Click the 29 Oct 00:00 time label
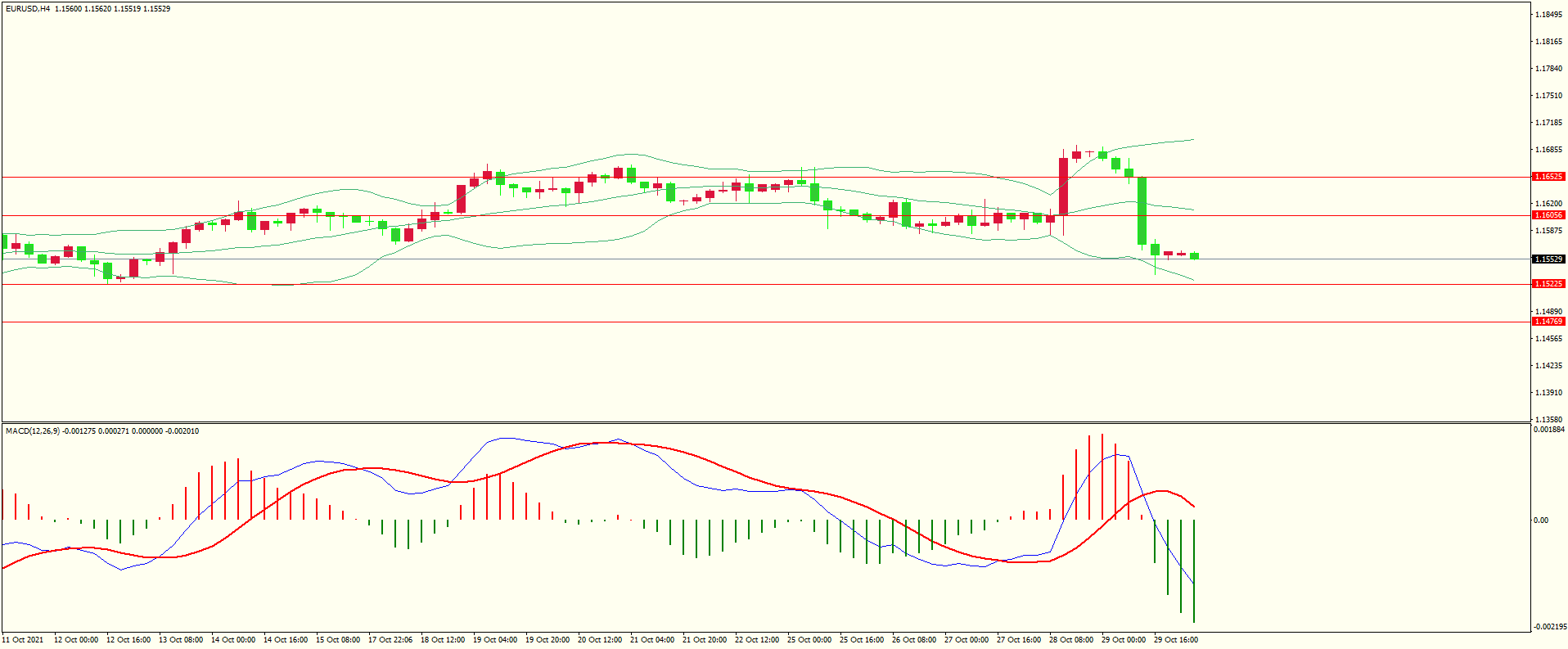The width and height of the screenshot is (1568, 649). pyautogui.click(x=1124, y=640)
